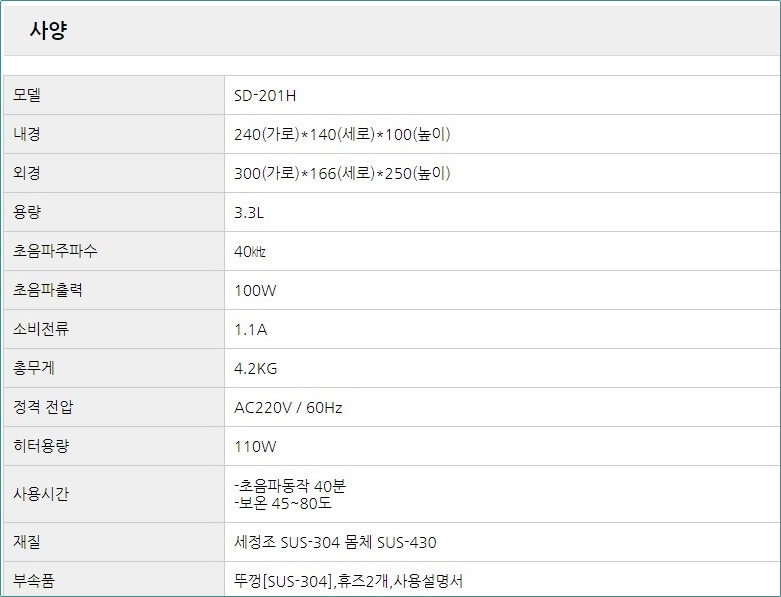Click the 초음파동작 40분 usage time text

tap(290, 485)
